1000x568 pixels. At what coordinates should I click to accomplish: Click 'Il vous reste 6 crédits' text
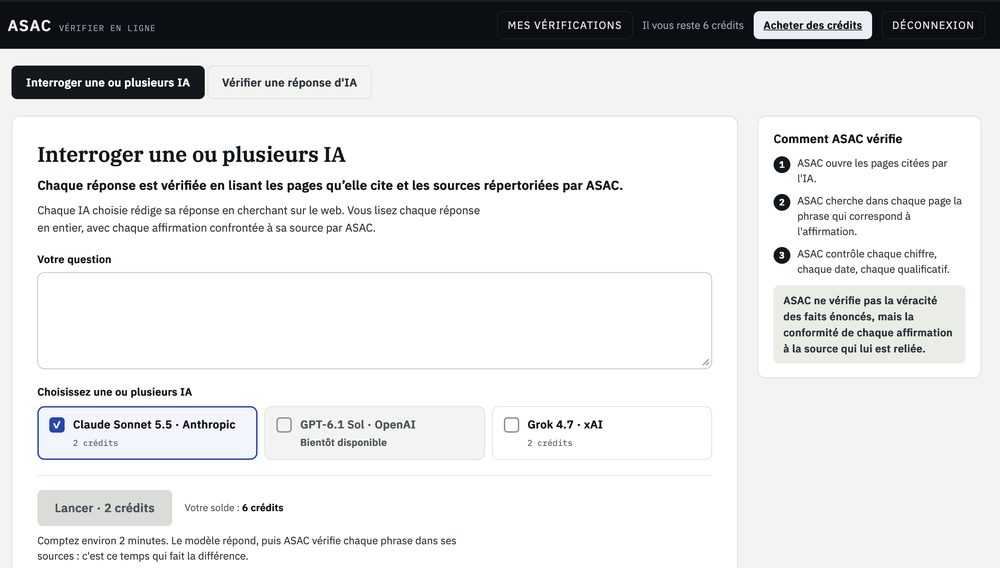(x=693, y=25)
